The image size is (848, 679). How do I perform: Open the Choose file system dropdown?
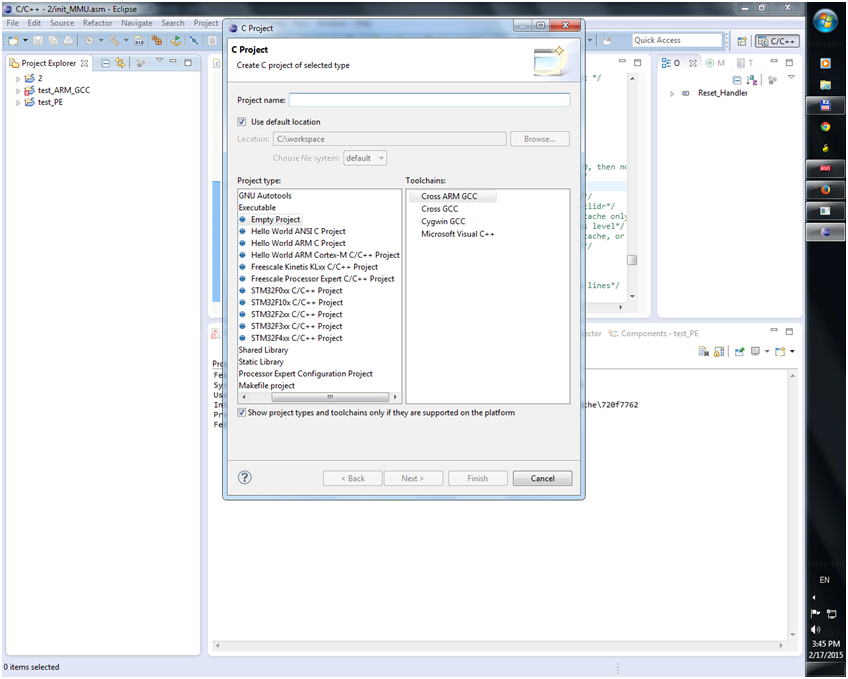365,158
